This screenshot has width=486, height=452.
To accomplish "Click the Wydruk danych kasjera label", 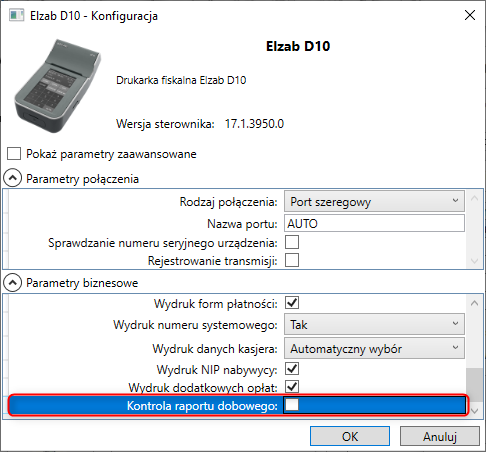I will click(215, 349).
